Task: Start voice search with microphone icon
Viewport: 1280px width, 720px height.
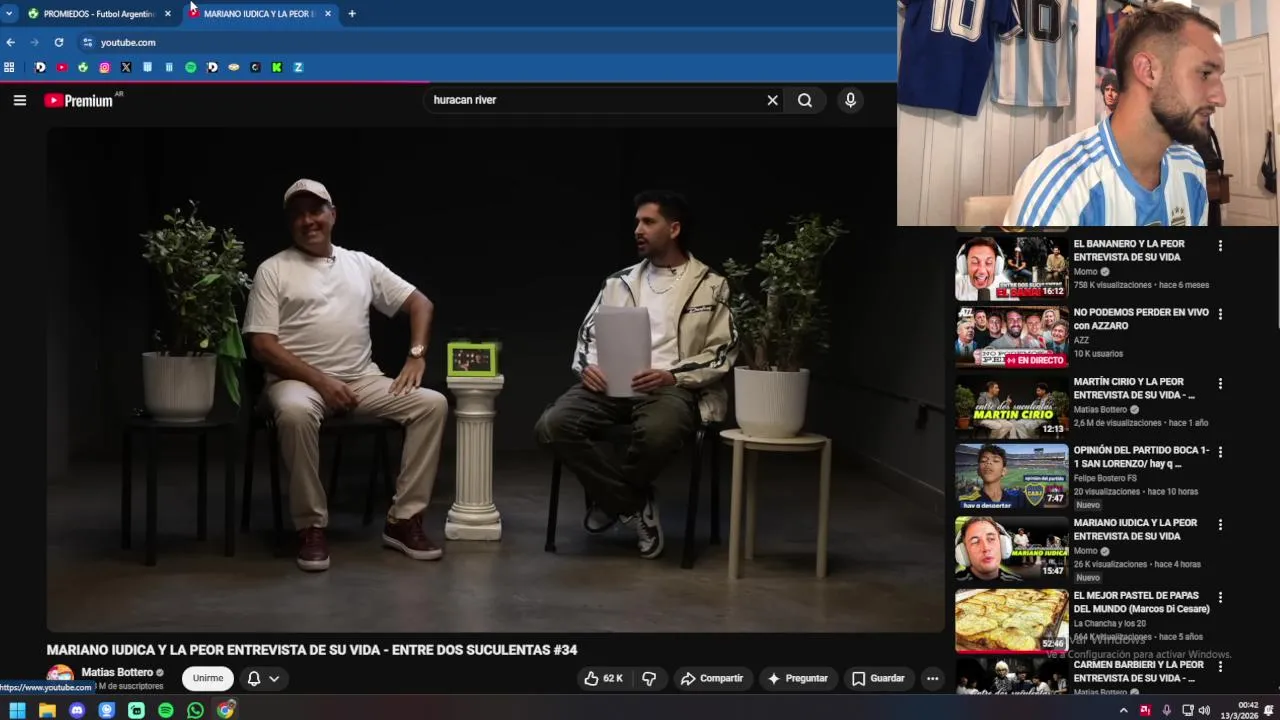Action: pos(850,100)
